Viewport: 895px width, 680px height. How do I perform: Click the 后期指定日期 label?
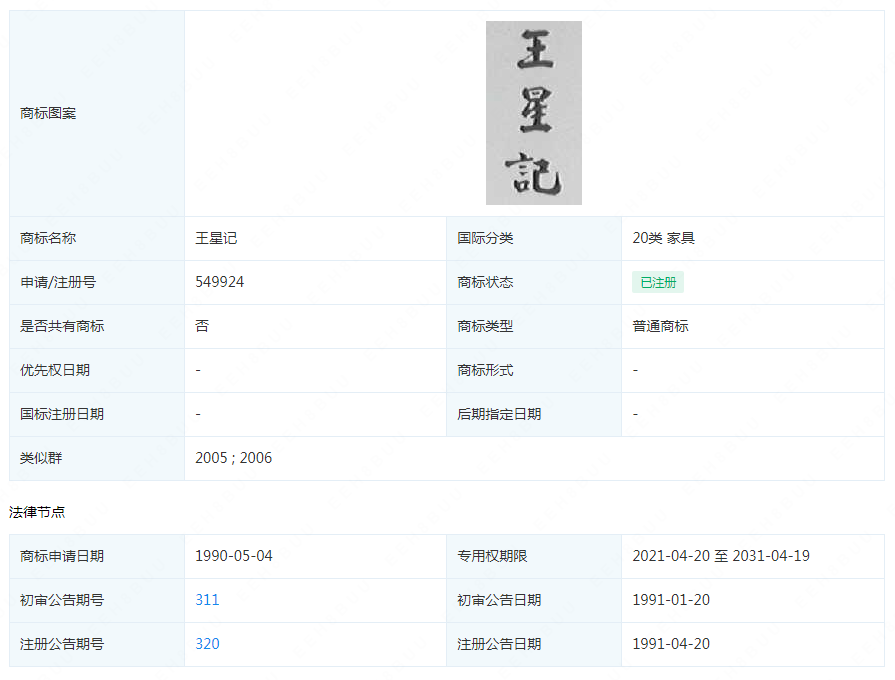[x=499, y=414]
